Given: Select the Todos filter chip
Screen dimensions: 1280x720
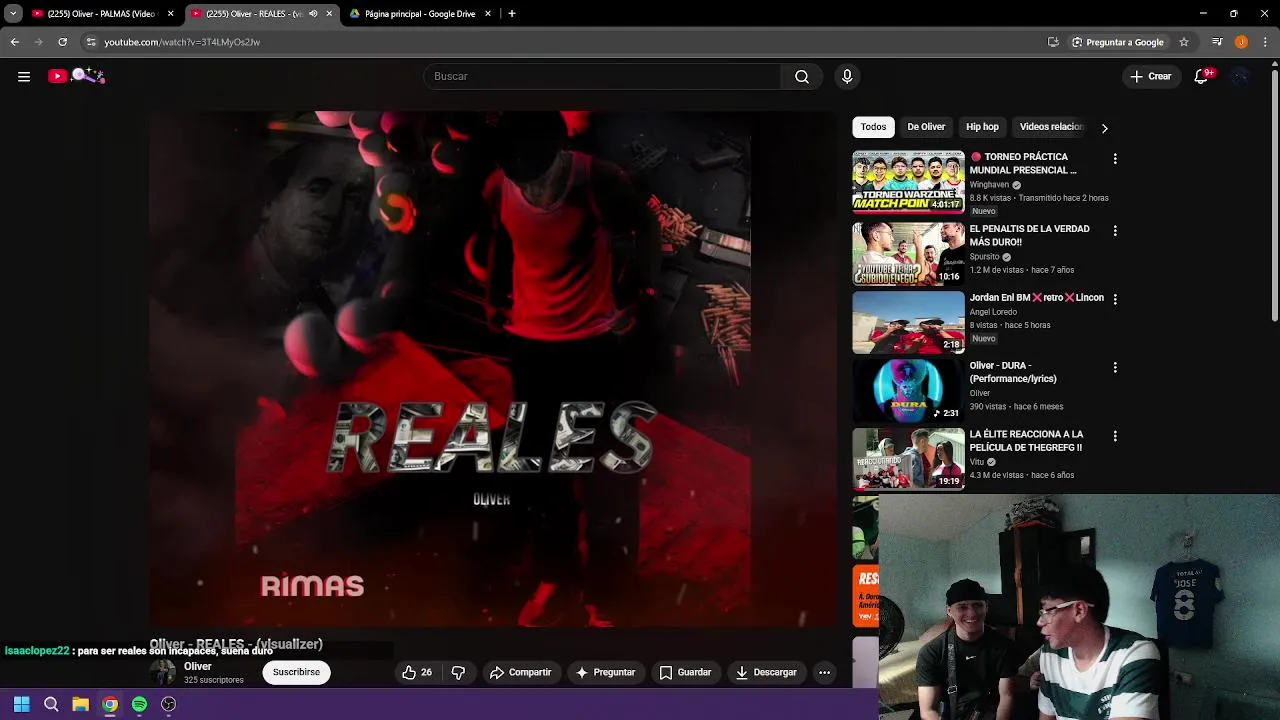Looking at the screenshot, I should (x=873, y=127).
